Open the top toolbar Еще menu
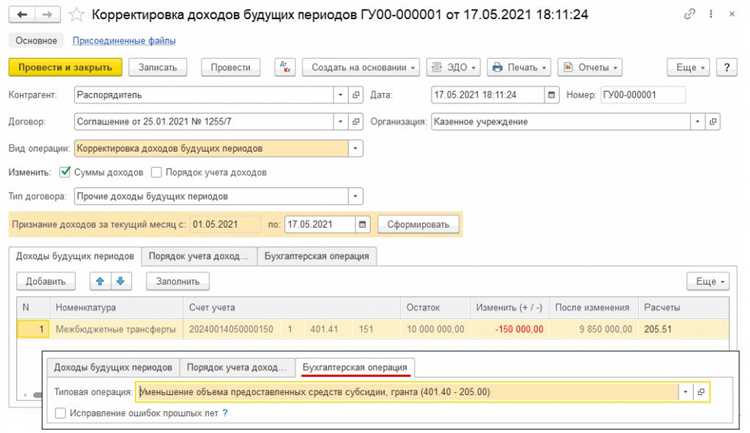The height and width of the screenshot is (433, 750). (x=688, y=67)
